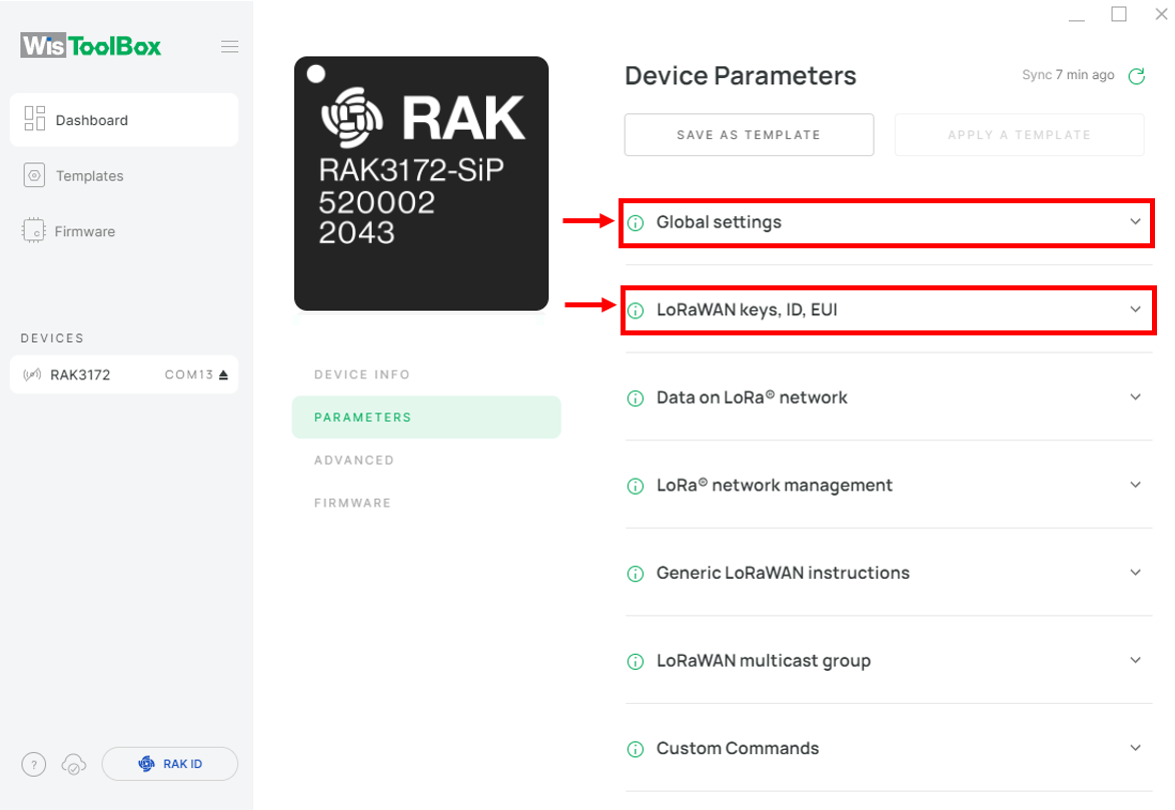Switch to the DEVICE INFO tab
Viewport: 1175px width, 810px height.
(x=362, y=374)
